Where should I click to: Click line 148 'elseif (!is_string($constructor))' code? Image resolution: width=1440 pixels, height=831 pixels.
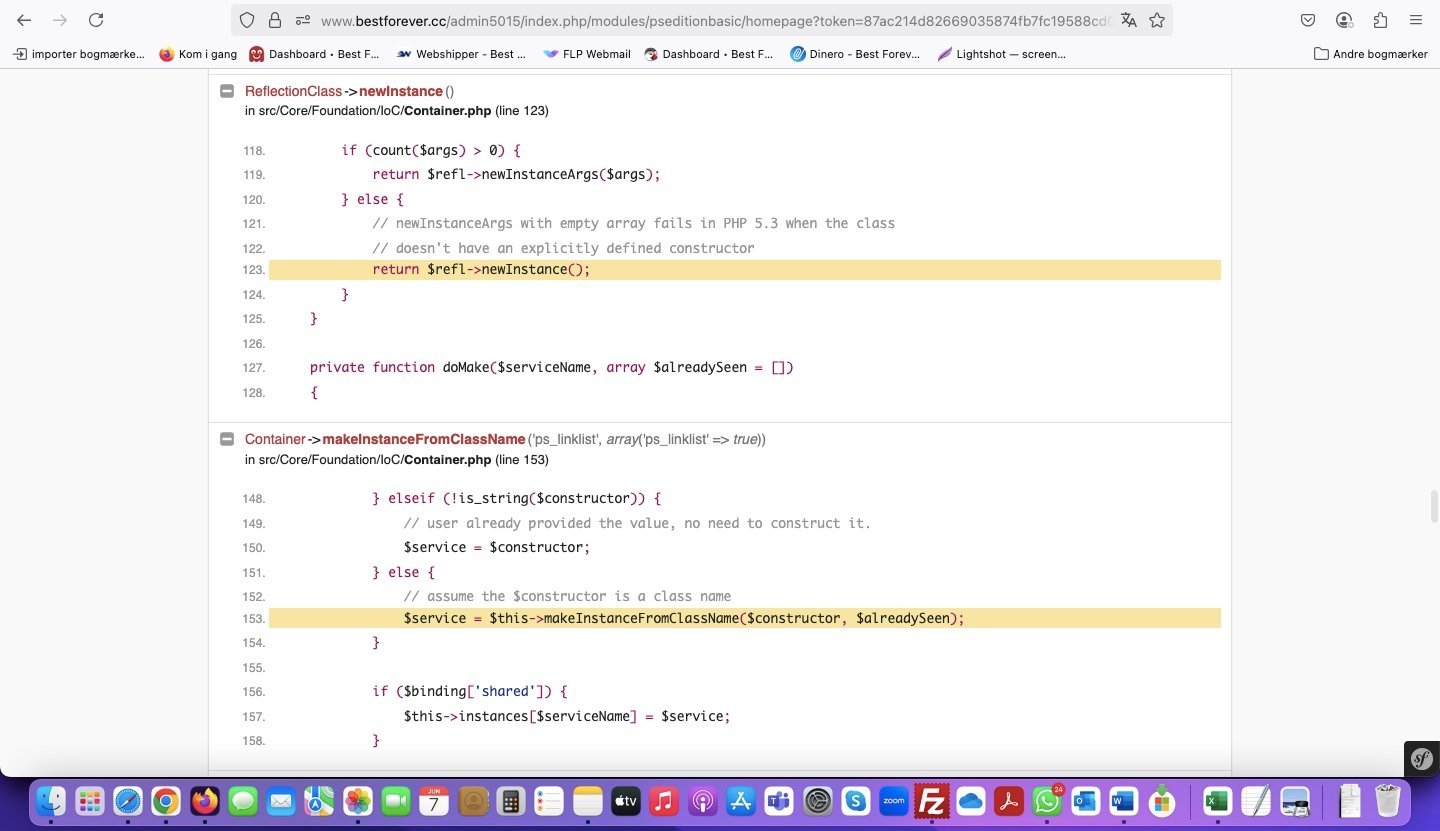tap(517, 498)
